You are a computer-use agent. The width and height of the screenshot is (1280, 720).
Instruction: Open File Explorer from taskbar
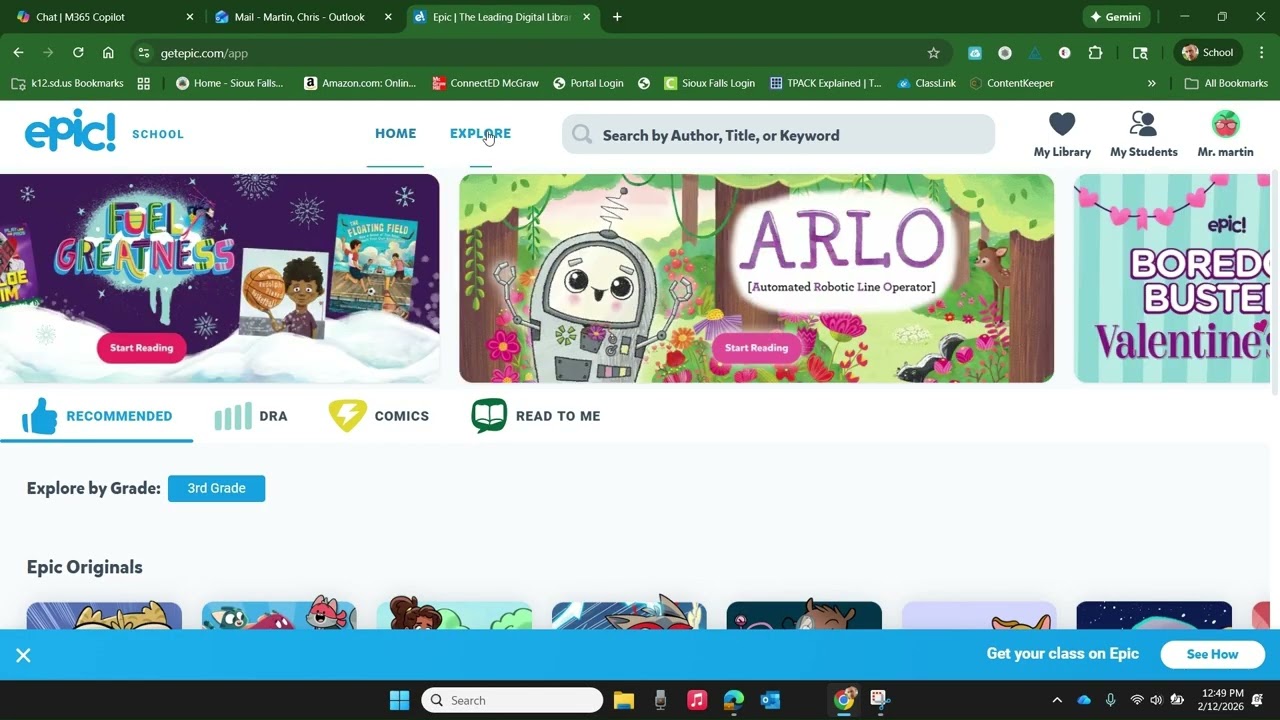point(624,700)
